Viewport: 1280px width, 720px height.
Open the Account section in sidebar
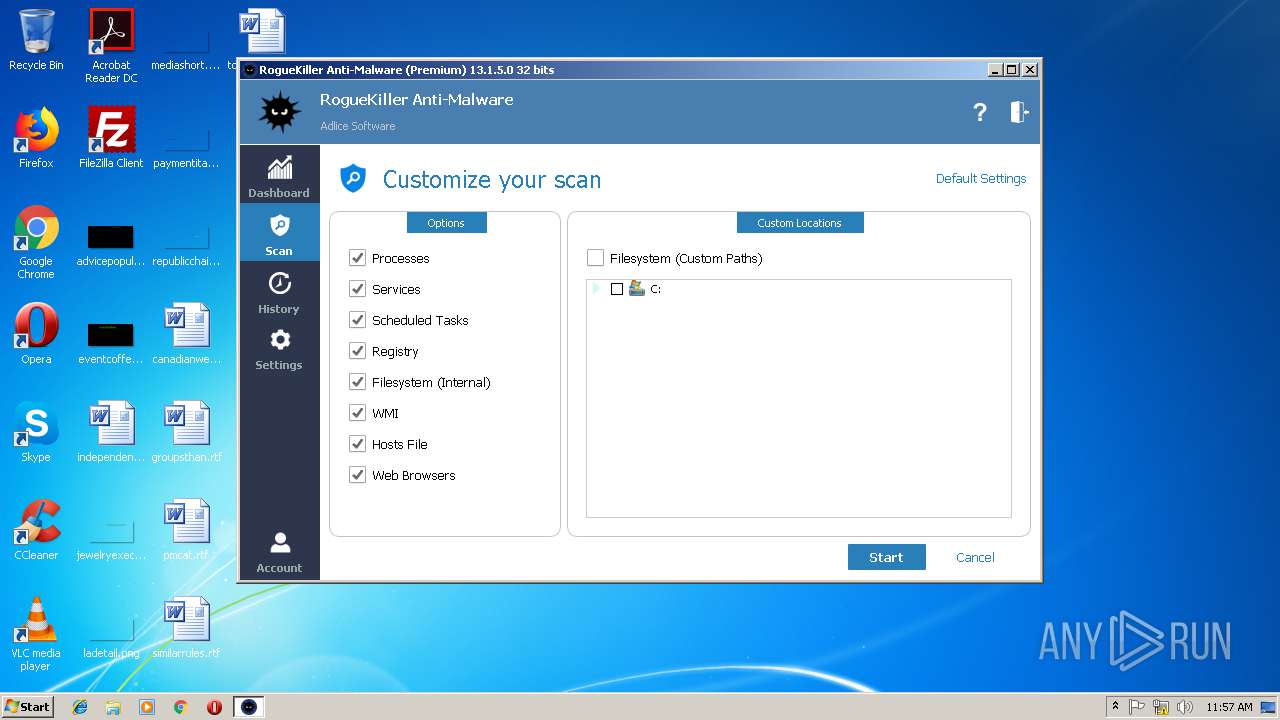point(279,552)
